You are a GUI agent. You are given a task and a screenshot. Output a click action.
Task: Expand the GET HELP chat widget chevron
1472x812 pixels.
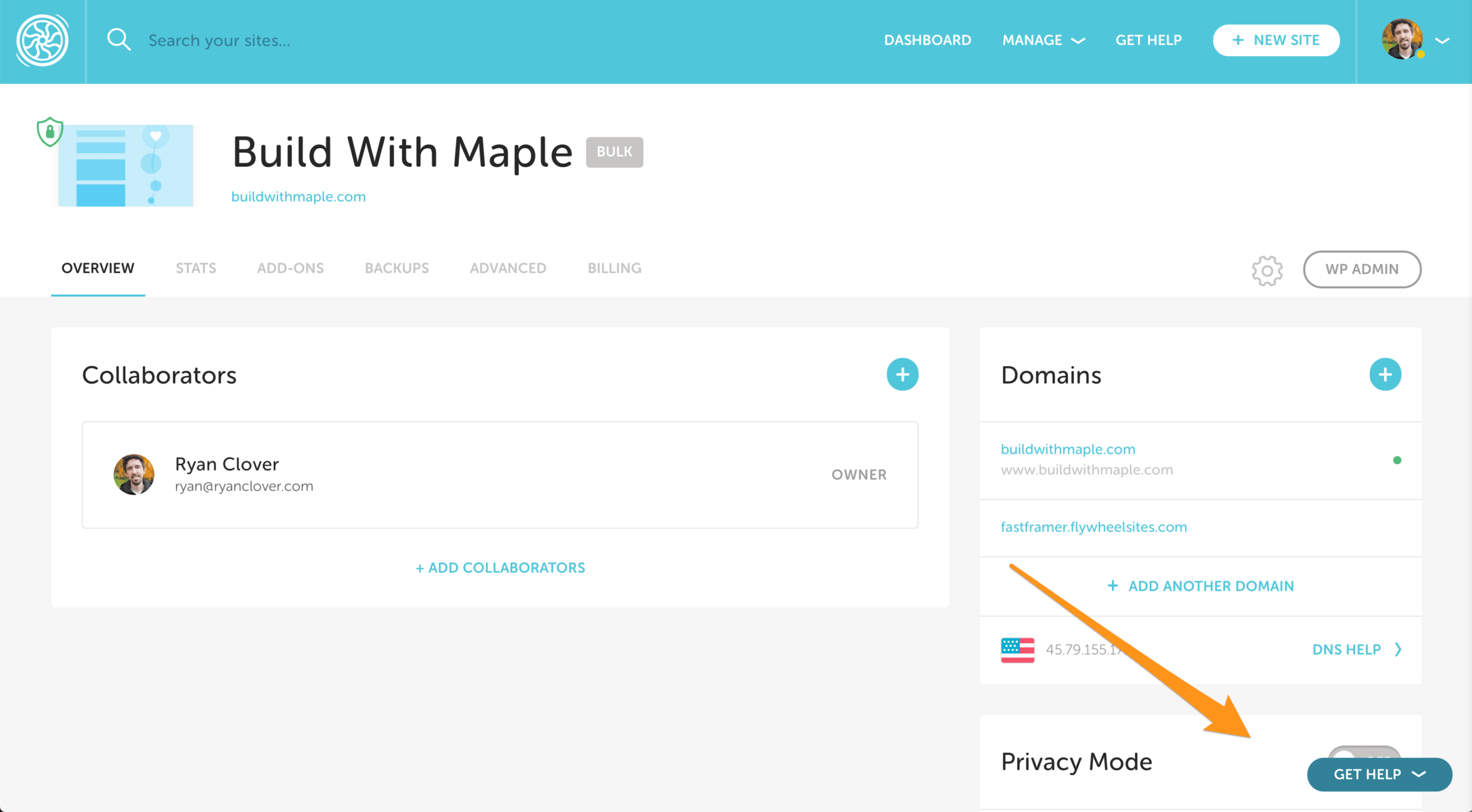pos(1419,775)
